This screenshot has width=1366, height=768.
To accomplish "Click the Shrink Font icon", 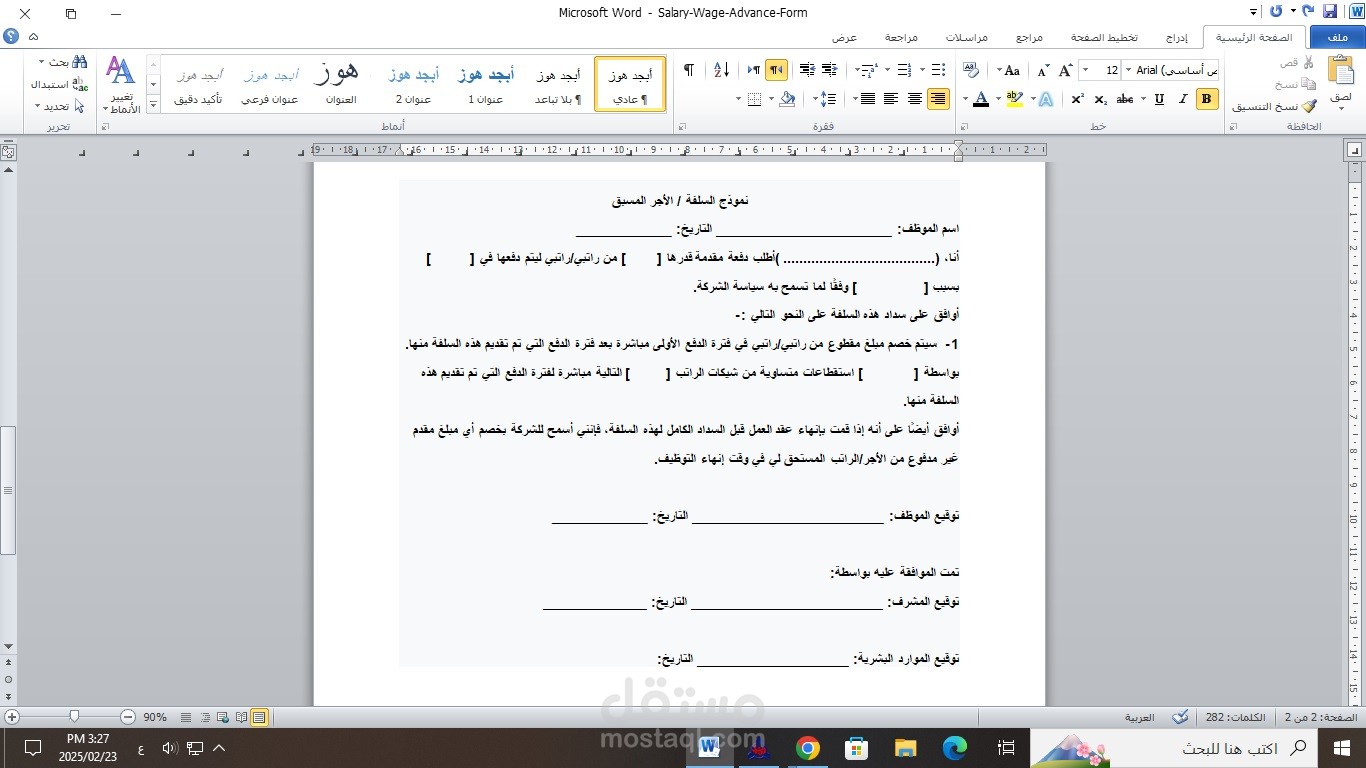I will pyautogui.click(x=1043, y=70).
